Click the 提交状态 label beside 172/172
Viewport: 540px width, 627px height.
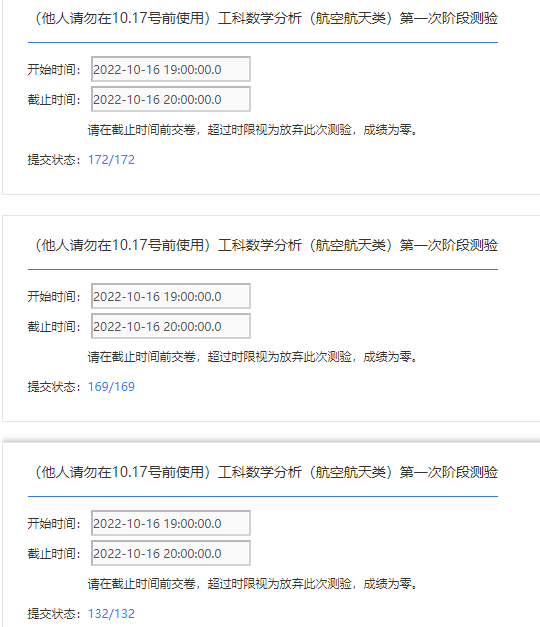tap(54, 160)
